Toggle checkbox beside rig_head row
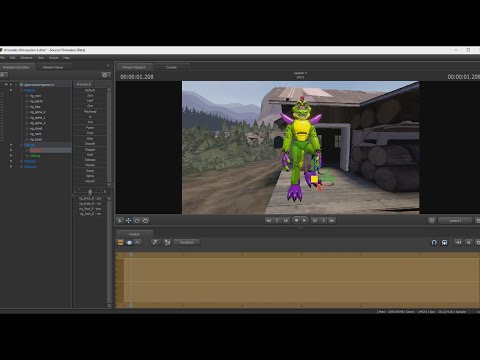The image size is (480, 360). 2,139
